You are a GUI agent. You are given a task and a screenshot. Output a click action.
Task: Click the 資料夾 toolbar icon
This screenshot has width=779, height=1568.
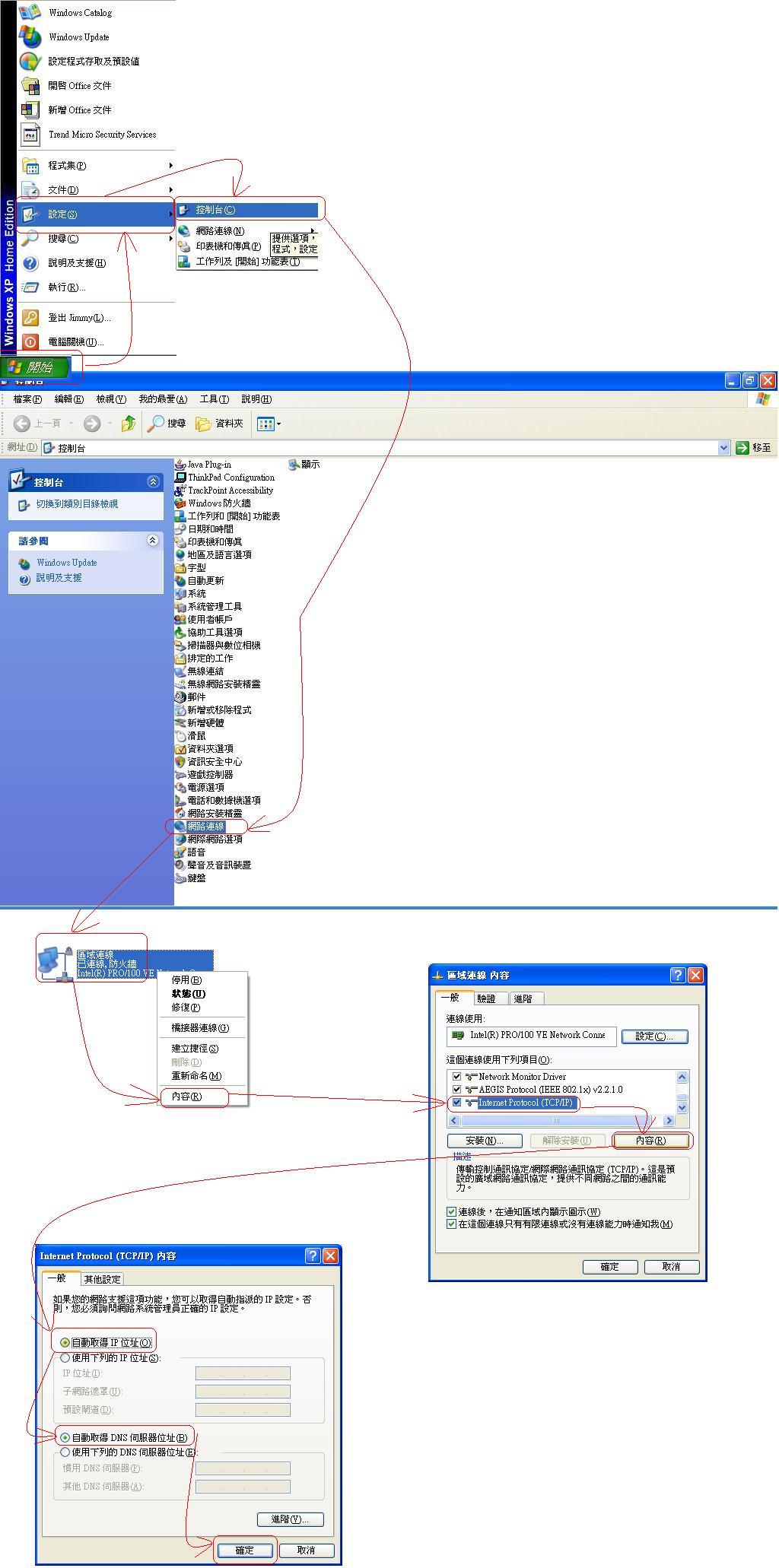[203, 424]
